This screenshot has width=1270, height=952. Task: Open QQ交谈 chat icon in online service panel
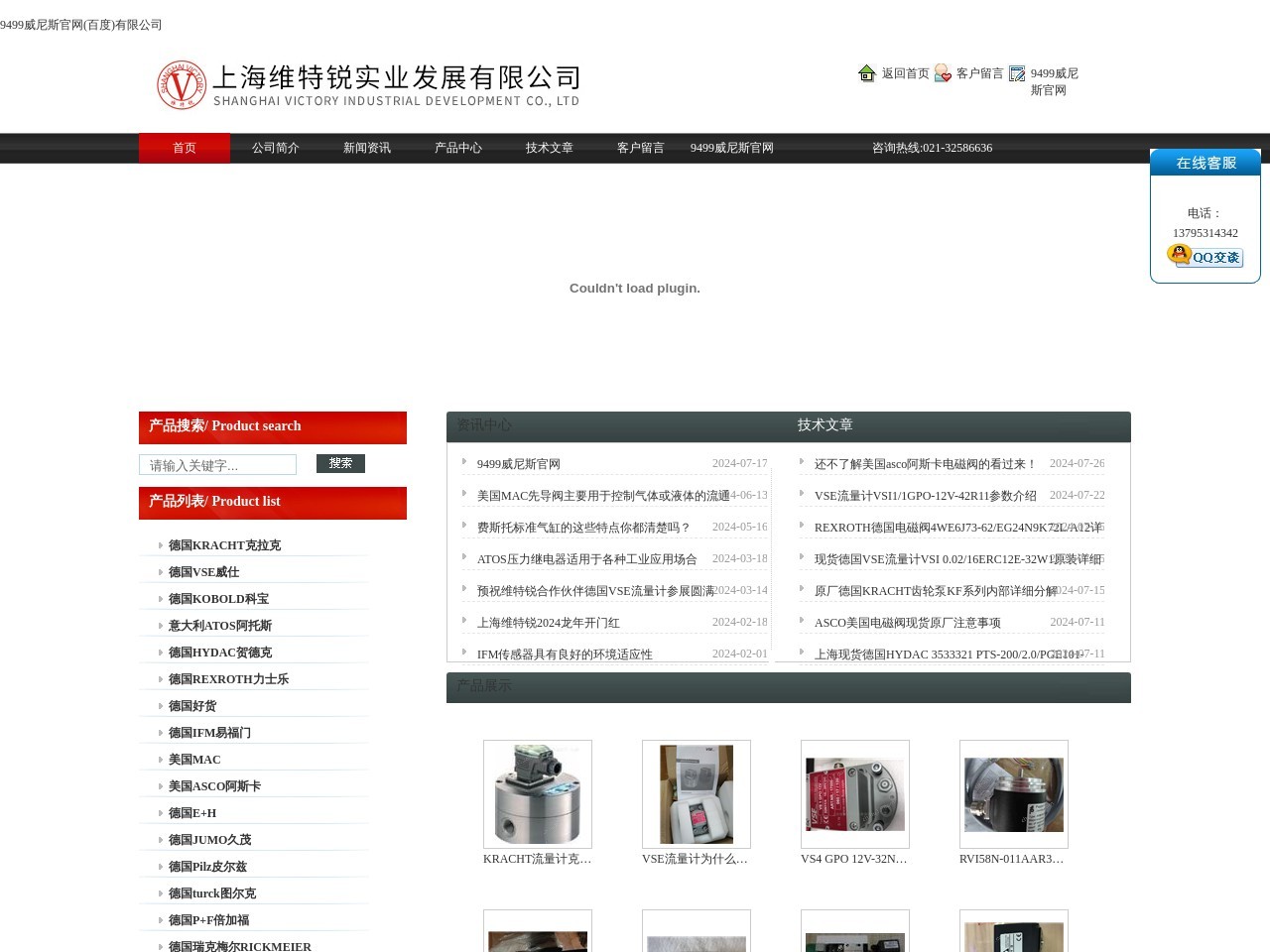click(x=1204, y=256)
